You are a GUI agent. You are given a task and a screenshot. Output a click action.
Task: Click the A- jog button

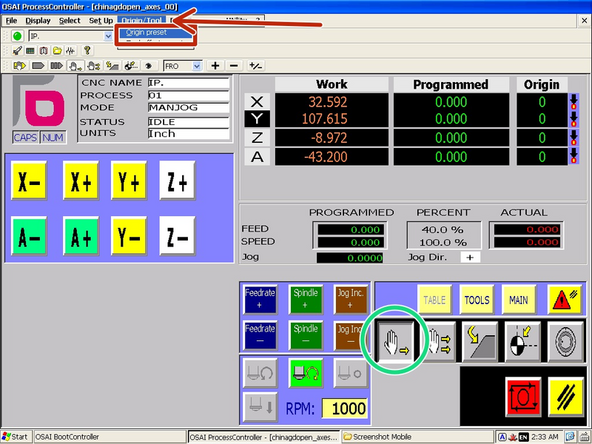pyautogui.click(x=29, y=236)
